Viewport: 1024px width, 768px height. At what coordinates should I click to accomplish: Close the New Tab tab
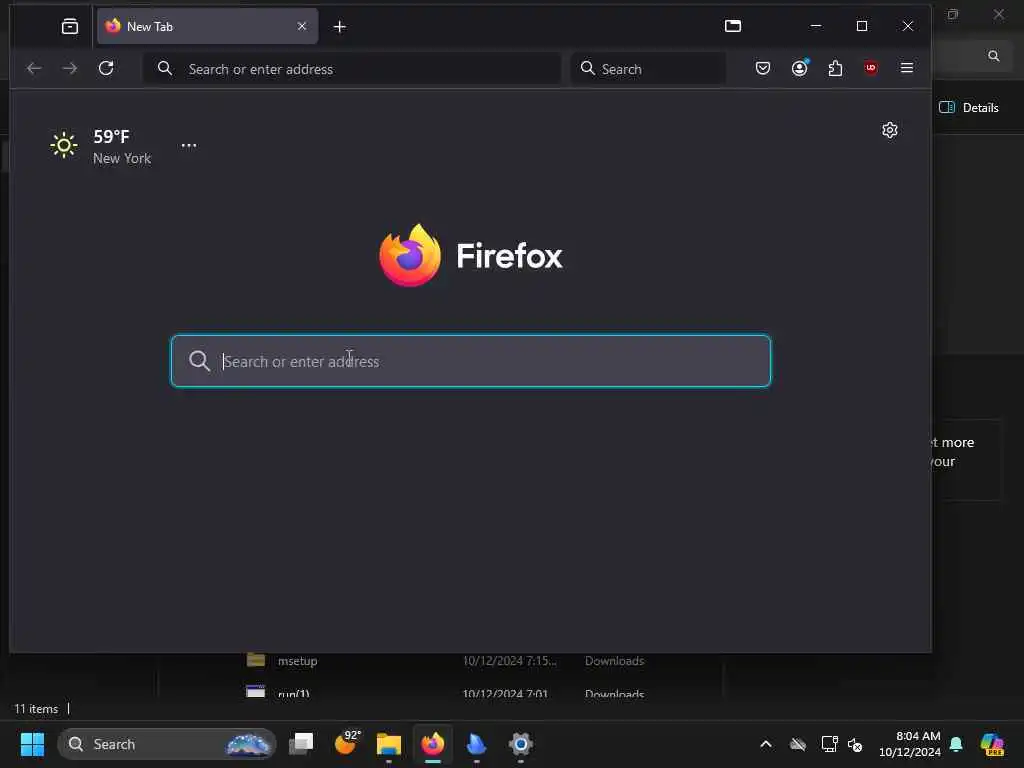click(302, 26)
